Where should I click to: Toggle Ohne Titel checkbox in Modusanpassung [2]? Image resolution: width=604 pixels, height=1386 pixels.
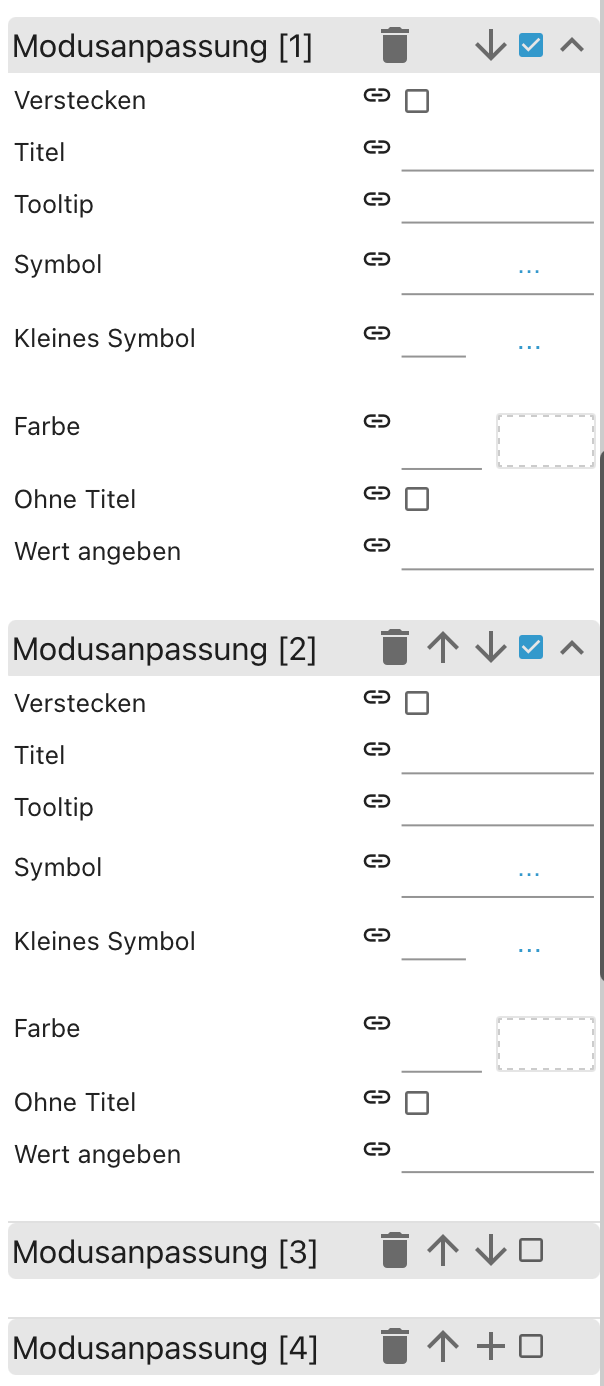coord(417,1103)
